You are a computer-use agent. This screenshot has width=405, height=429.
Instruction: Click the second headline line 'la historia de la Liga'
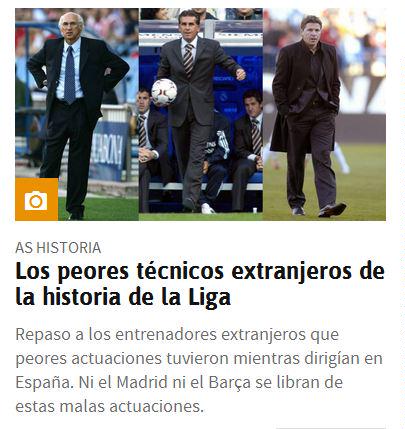pos(123,297)
